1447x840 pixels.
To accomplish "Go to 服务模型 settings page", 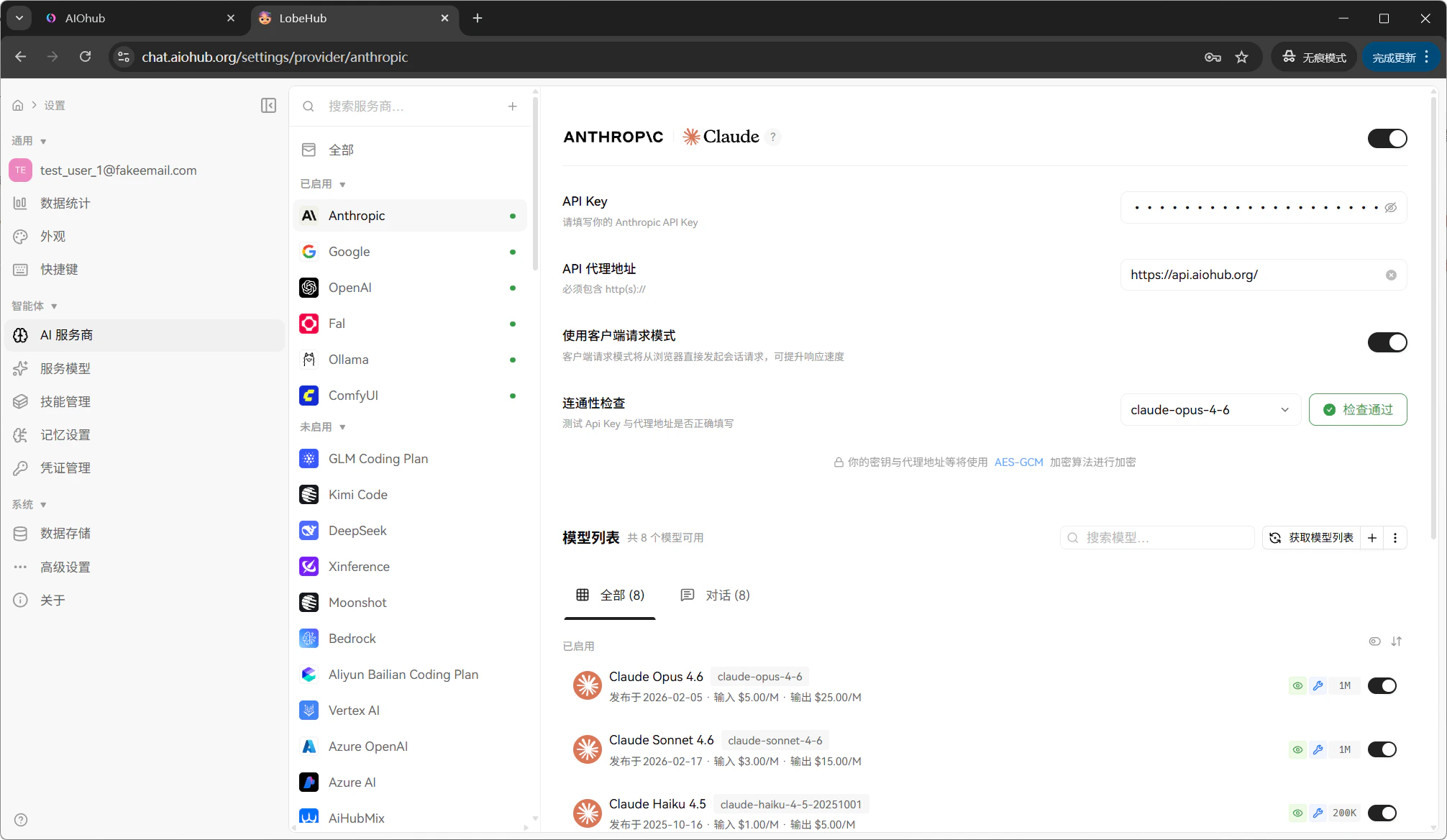I will click(x=145, y=369).
